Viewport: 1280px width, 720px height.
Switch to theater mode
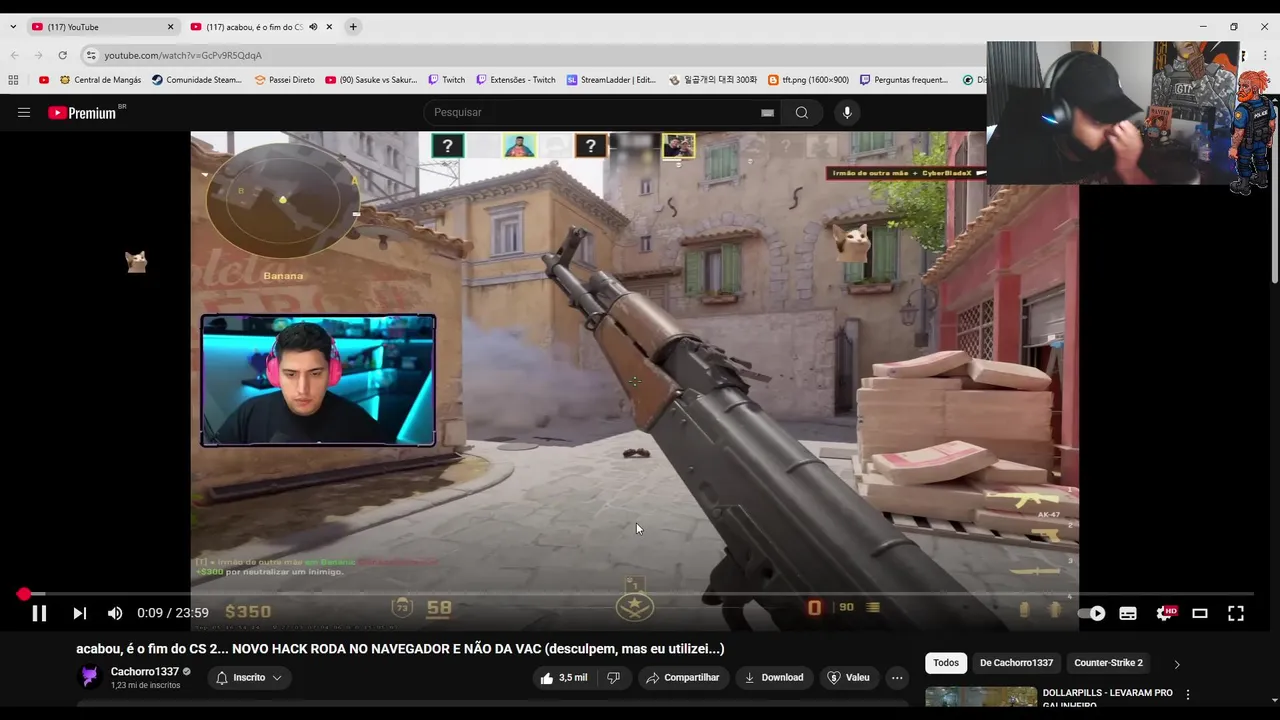pyautogui.click(x=1200, y=613)
